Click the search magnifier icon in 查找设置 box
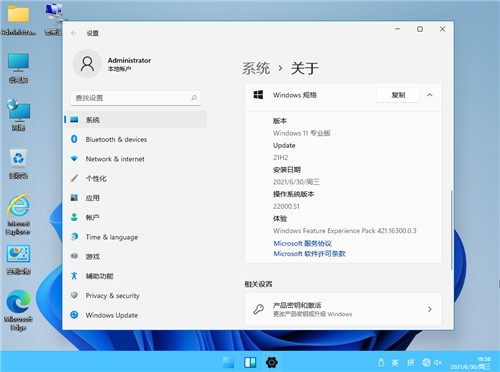The height and width of the screenshot is (372, 500). (194, 98)
